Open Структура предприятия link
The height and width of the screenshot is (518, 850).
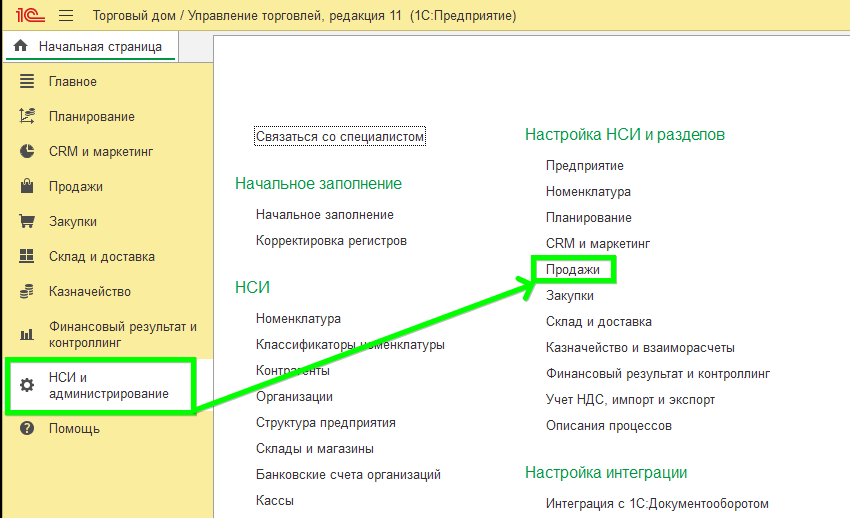click(x=326, y=423)
